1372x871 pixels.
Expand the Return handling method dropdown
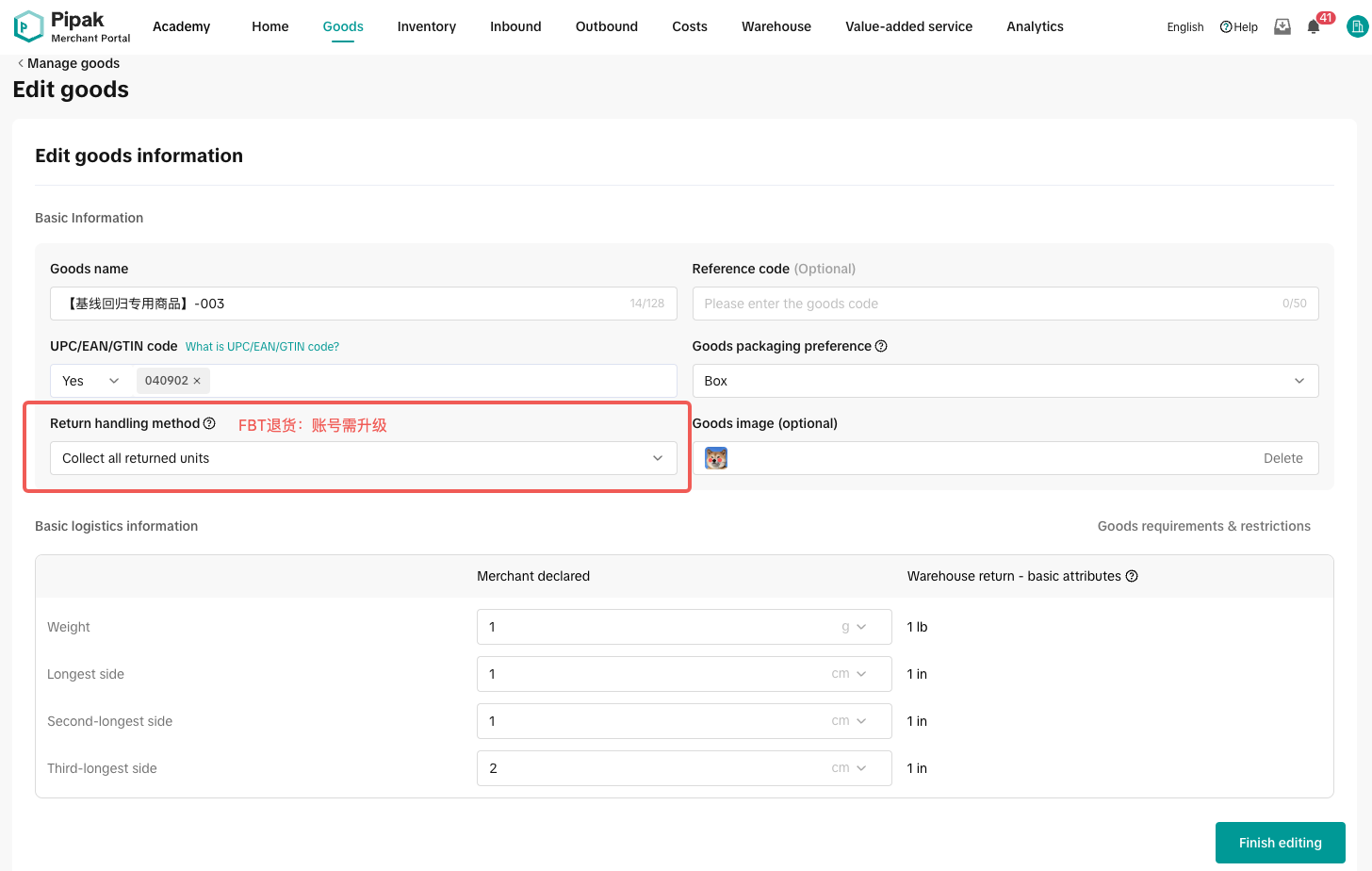click(x=363, y=458)
